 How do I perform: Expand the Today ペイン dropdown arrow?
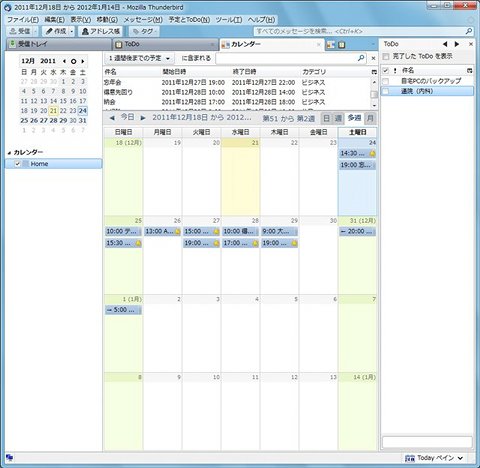[x=460, y=458]
